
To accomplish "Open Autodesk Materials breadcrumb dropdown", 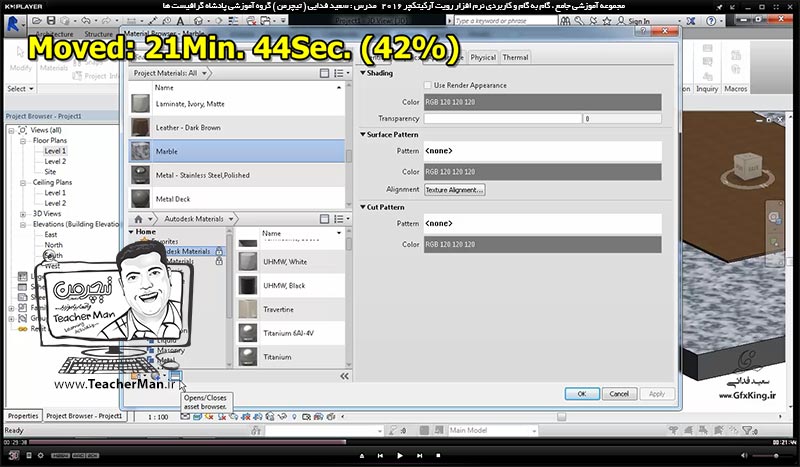I will click(231, 219).
